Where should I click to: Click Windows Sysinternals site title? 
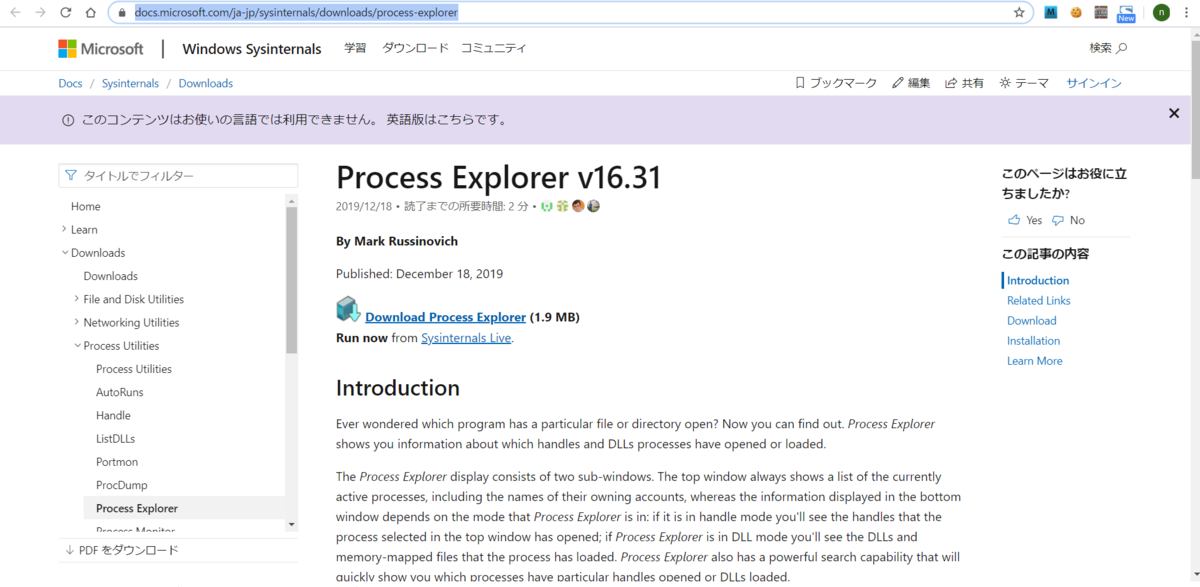(252, 49)
